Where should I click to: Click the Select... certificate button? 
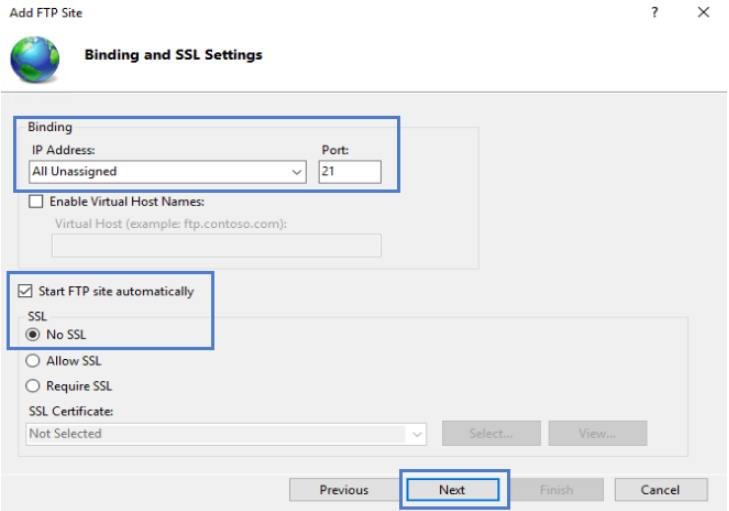[491, 433]
